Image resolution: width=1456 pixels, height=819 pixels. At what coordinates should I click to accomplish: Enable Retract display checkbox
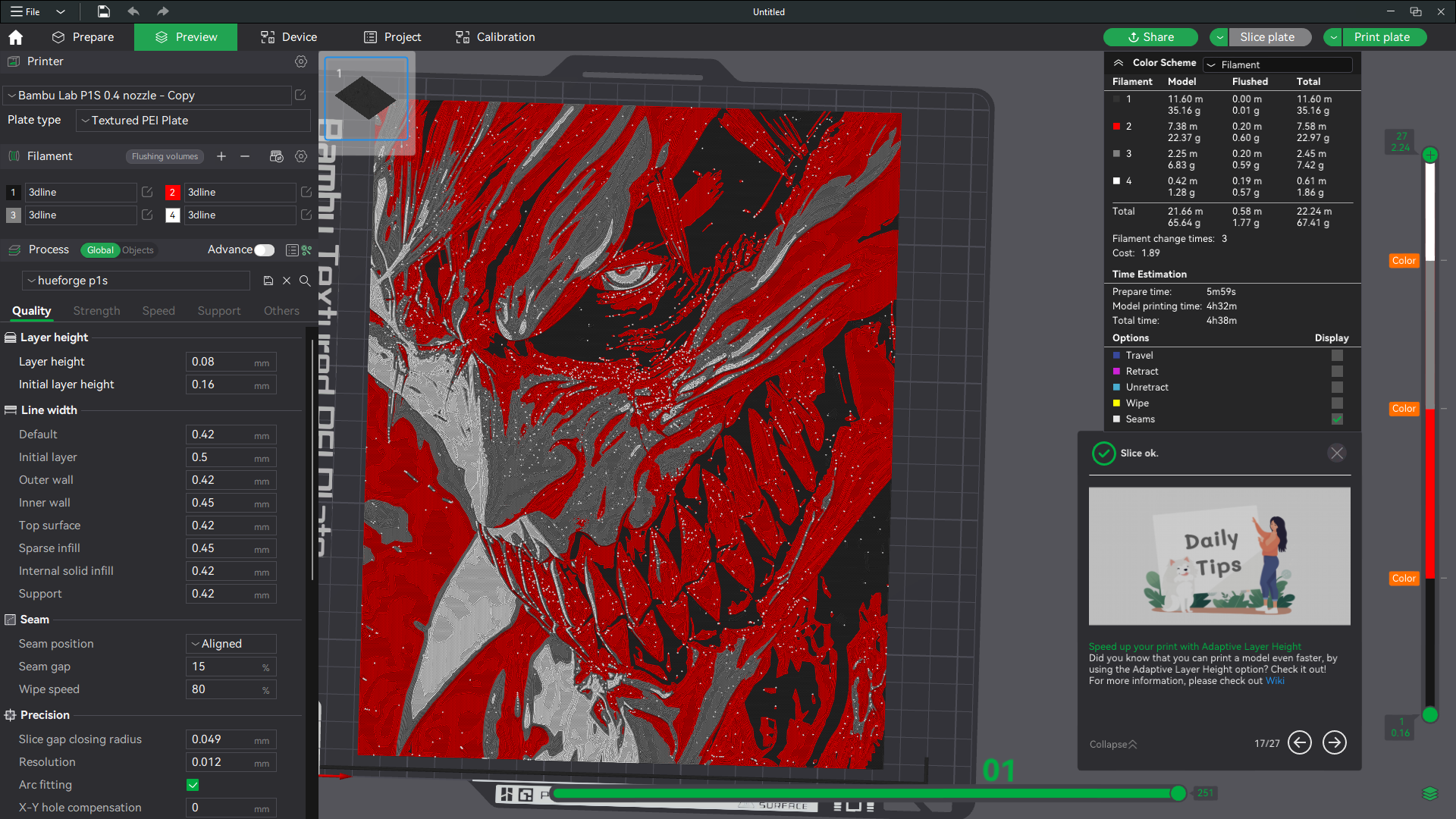pos(1337,371)
